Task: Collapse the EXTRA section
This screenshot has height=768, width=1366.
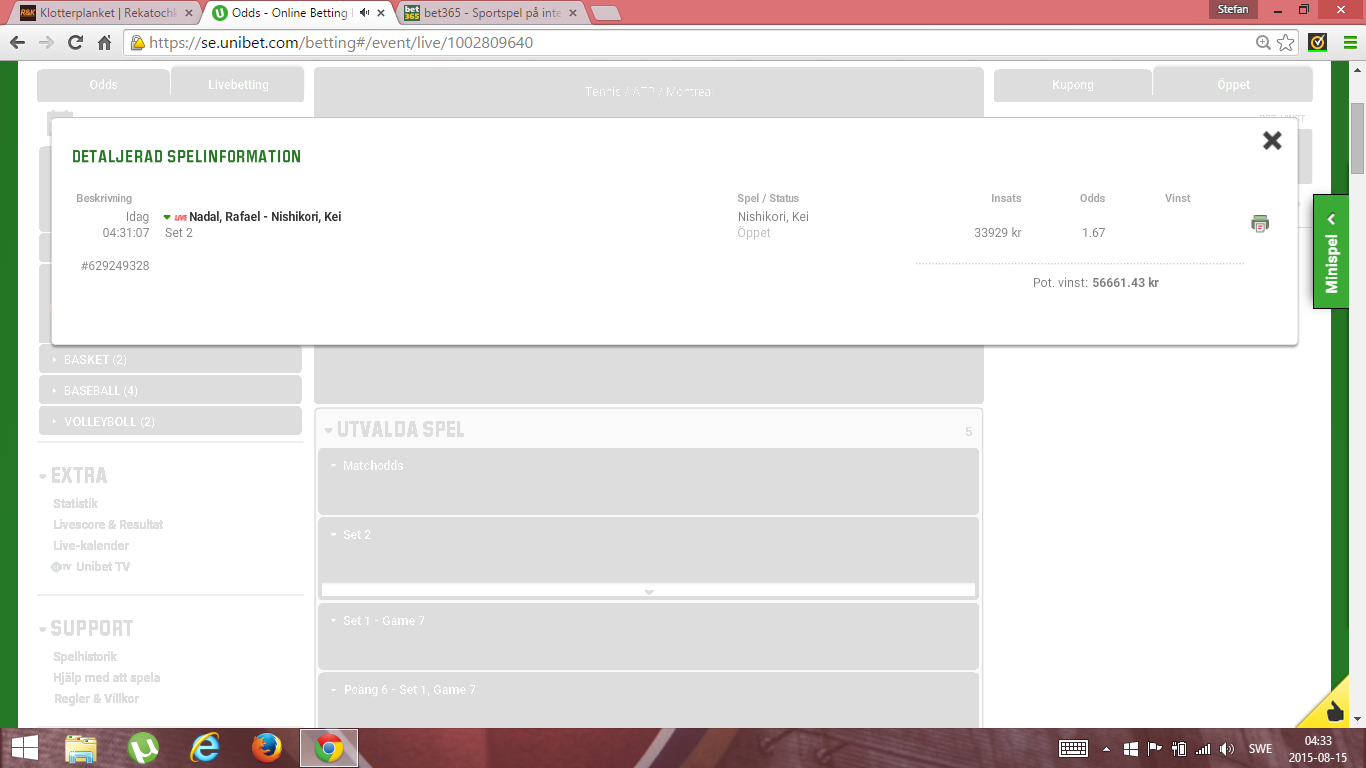Action: click(x=73, y=476)
